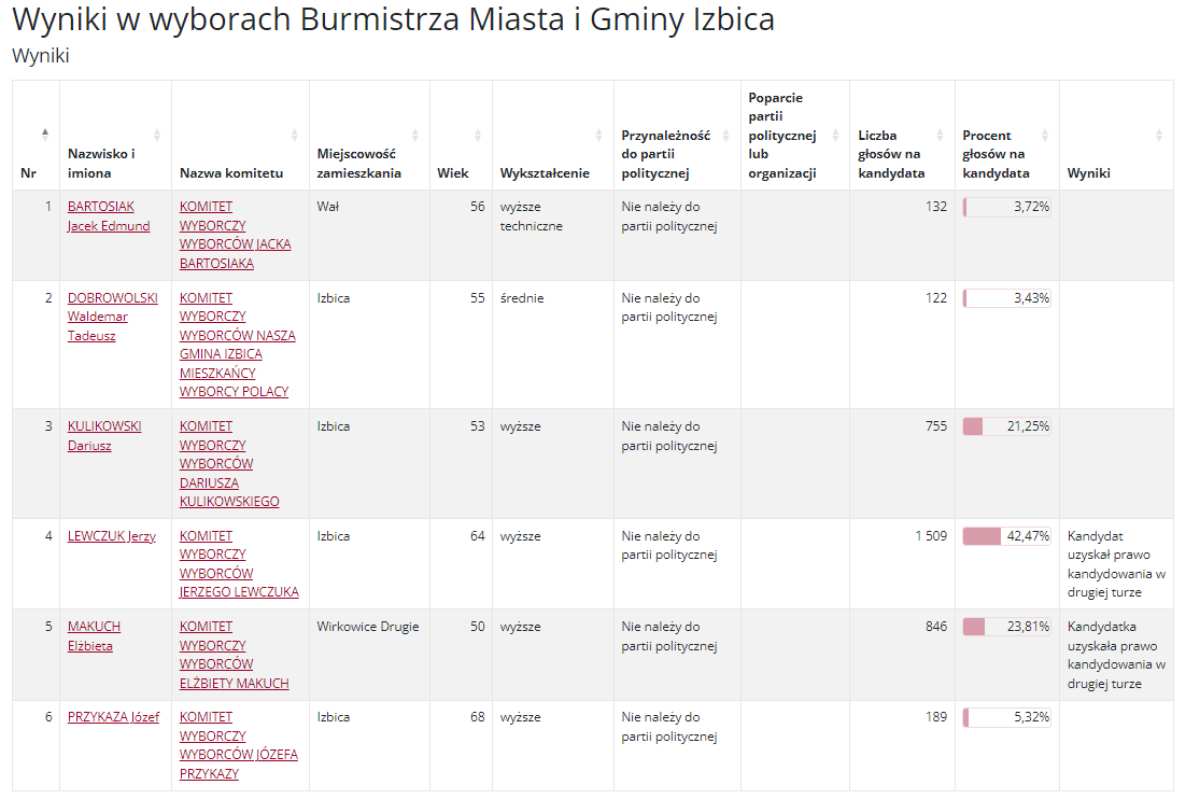Click the Wiek column header
Viewport: 1200px width, 799px height.
452,173
